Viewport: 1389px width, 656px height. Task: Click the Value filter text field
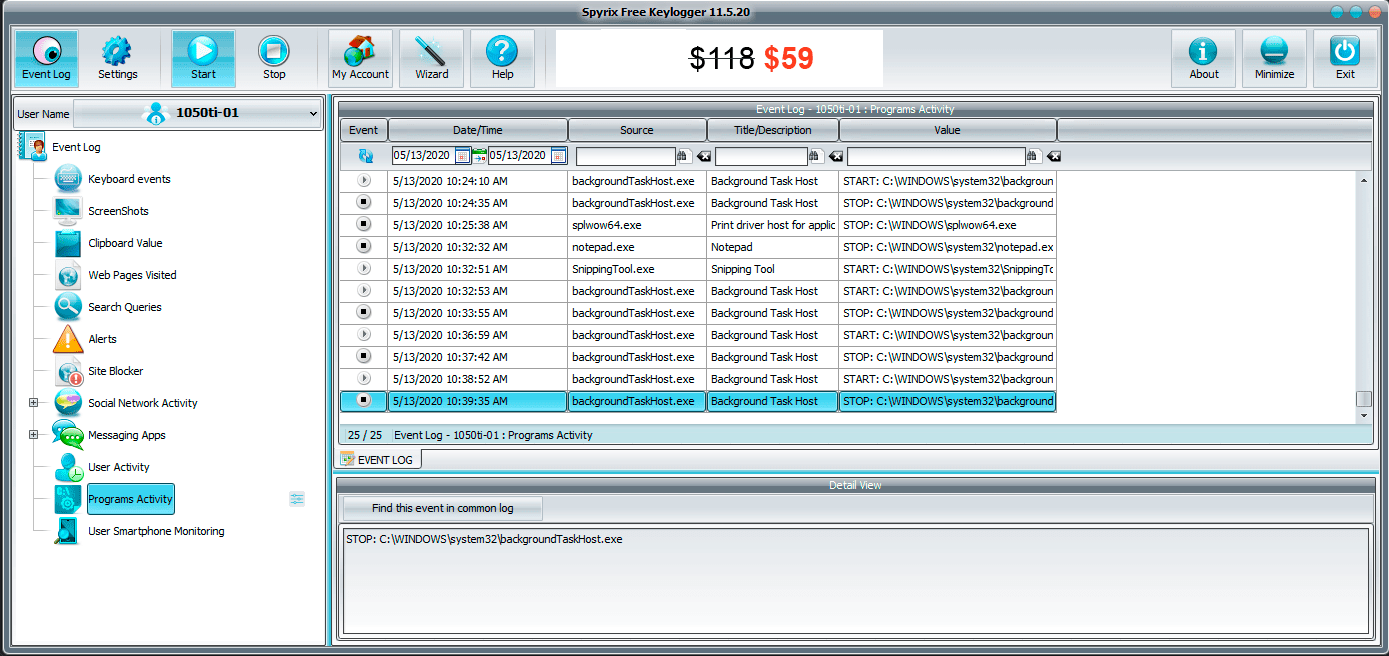(x=936, y=156)
